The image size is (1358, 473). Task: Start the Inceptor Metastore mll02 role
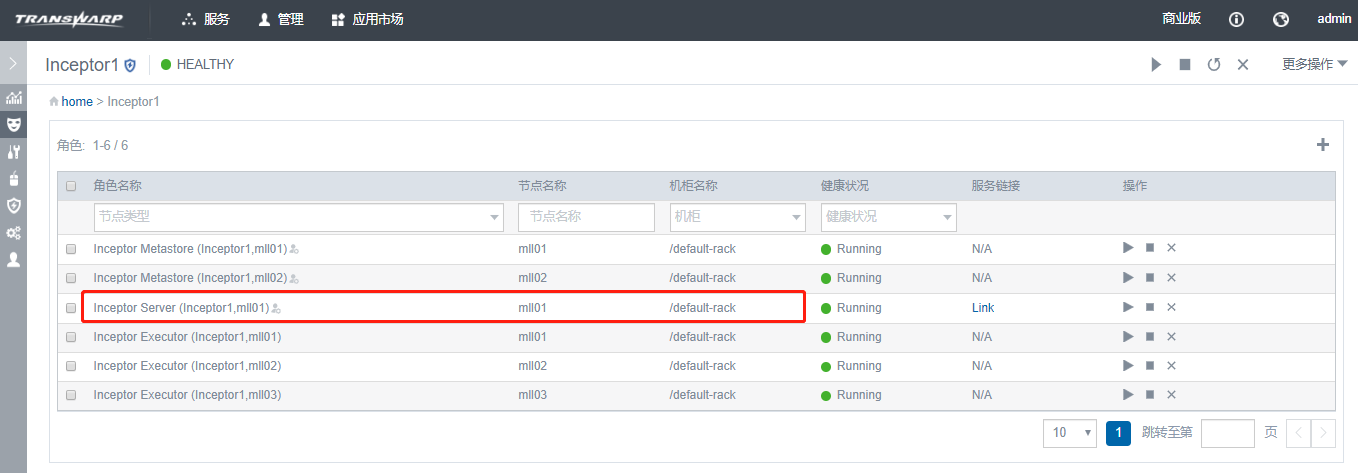[x=1128, y=278]
